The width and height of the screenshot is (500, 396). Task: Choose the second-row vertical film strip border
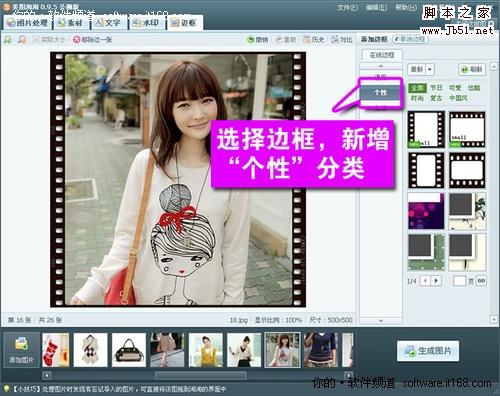click(426, 170)
